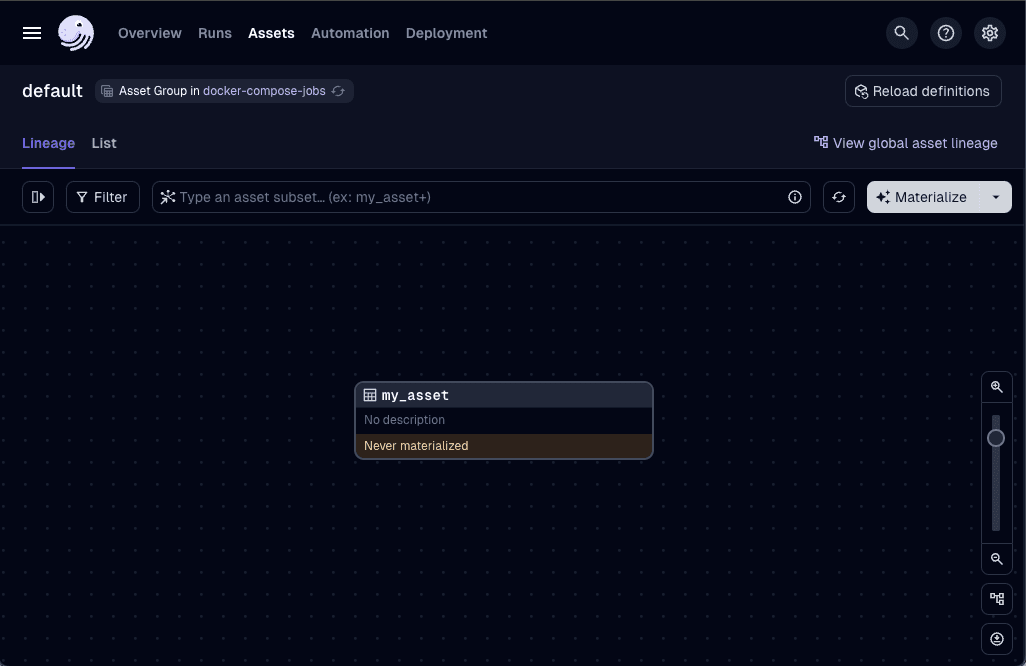Click the graph zoom slider handle
This screenshot has width=1026, height=666.
tap(996, 438)
